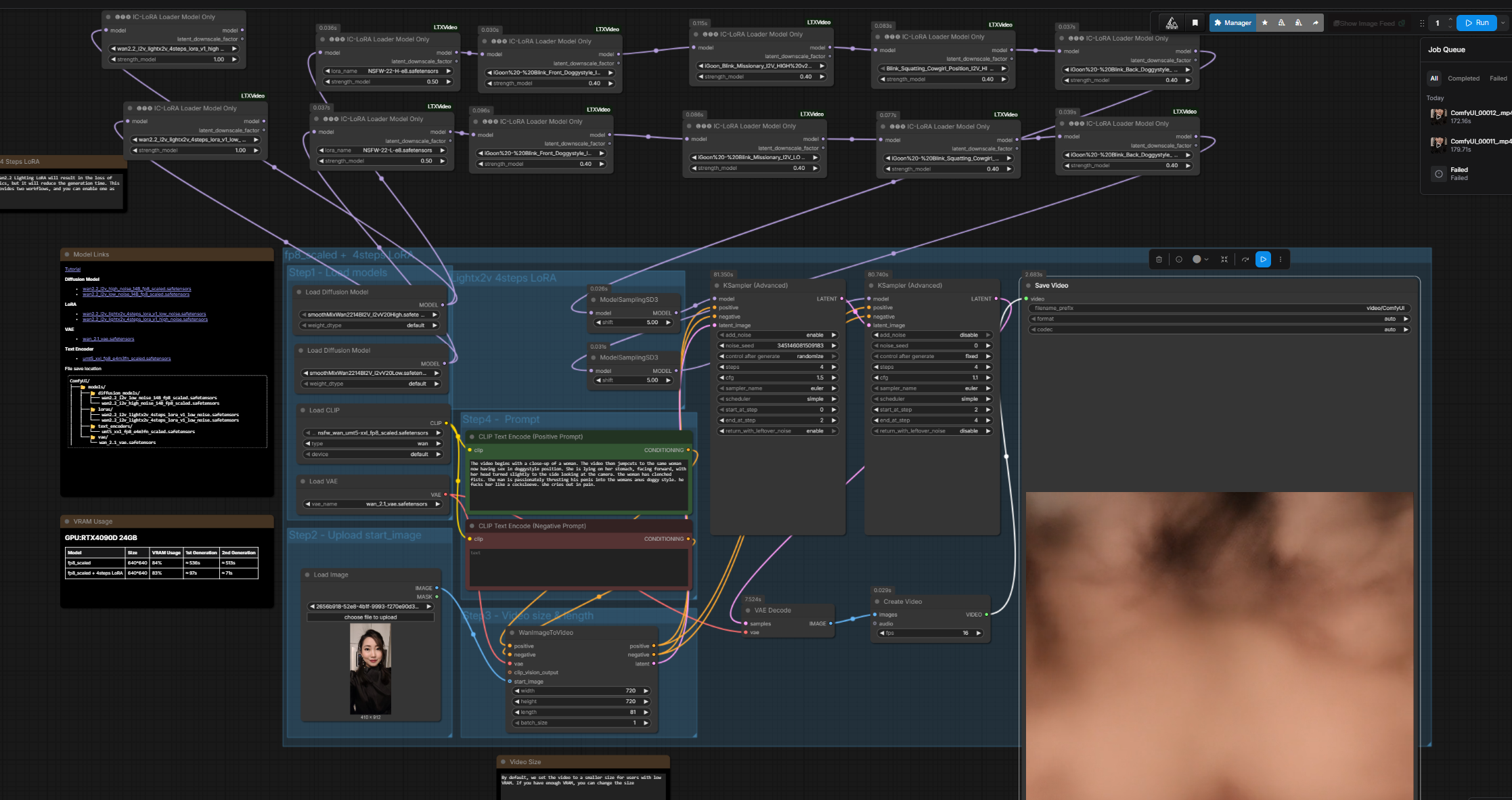Click the gray color swatch in selection toolbar

pos(1197,259)
